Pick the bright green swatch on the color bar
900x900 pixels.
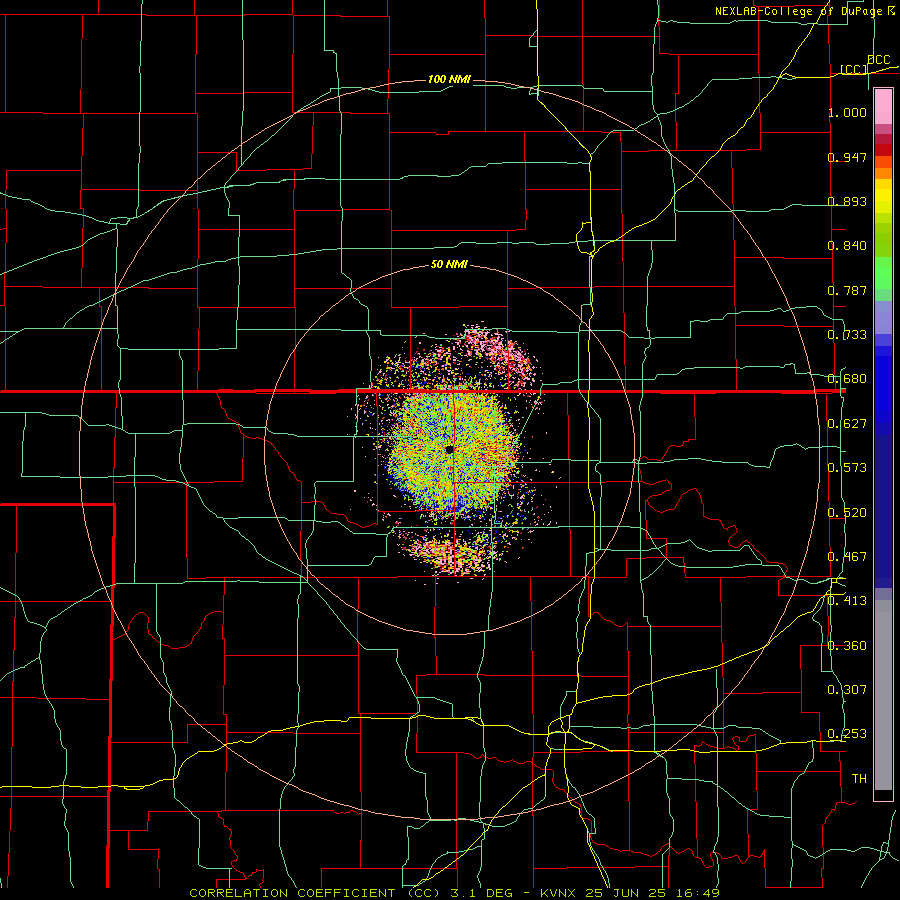[883, 273]
